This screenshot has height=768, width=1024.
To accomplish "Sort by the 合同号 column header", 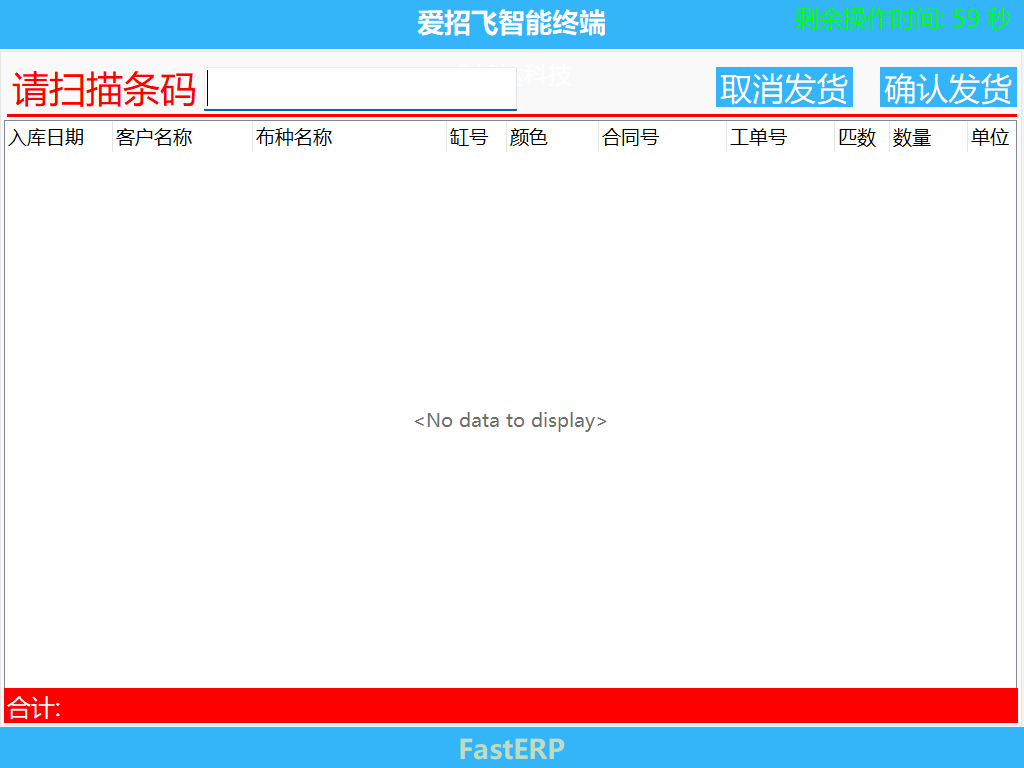I will pyautogui.click(x=630, y=138).
